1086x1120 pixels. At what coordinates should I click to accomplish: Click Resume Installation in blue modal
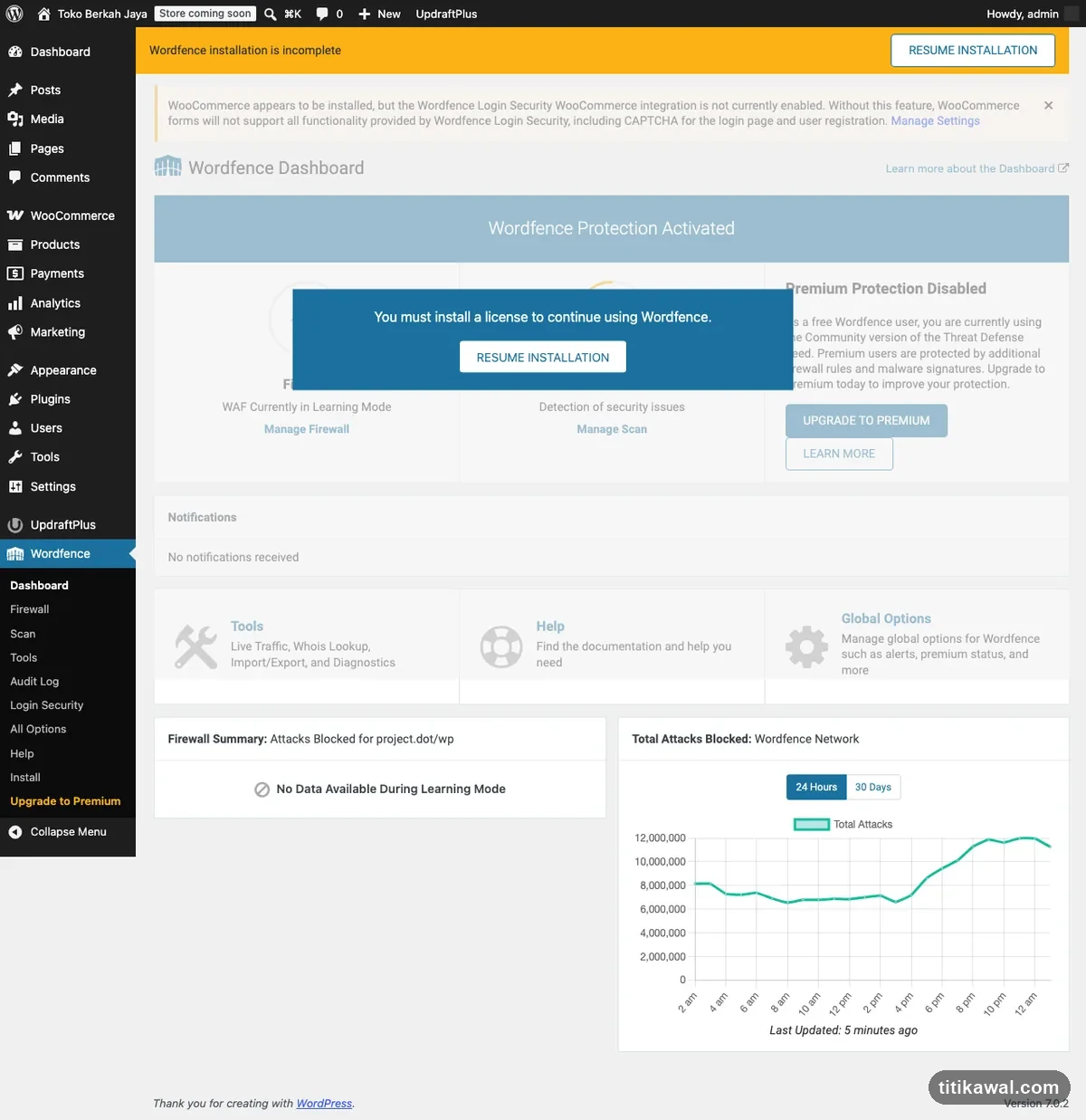[x=543, y=358]
